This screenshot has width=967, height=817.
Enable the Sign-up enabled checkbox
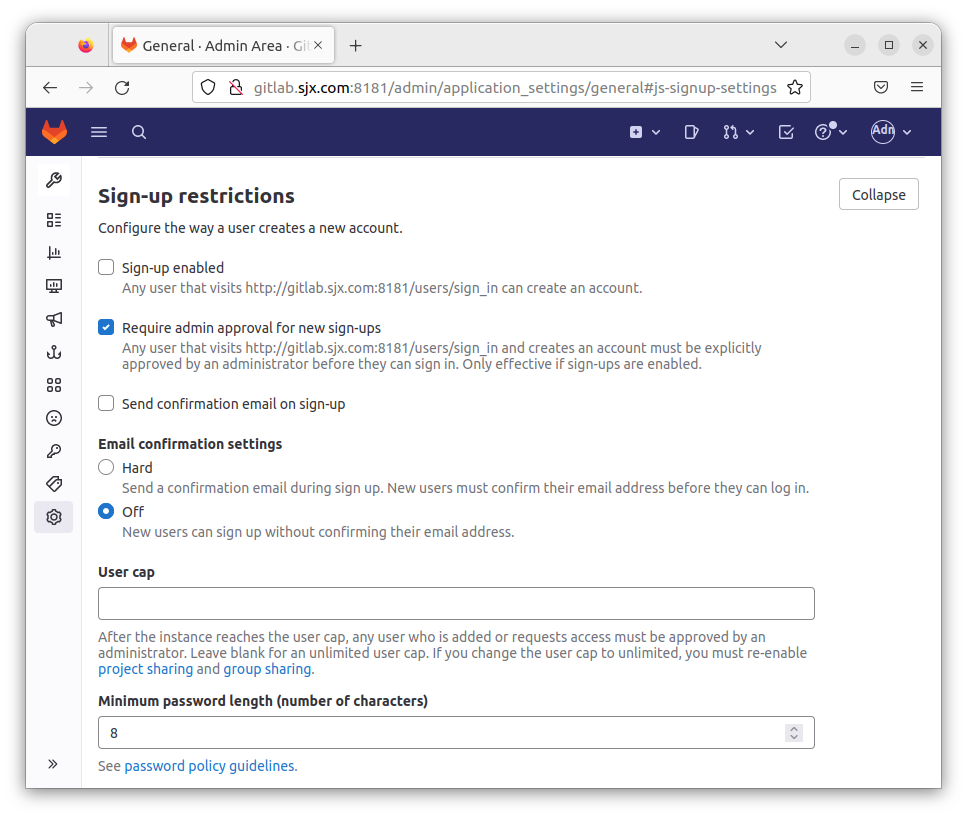[x=106, y=268]
